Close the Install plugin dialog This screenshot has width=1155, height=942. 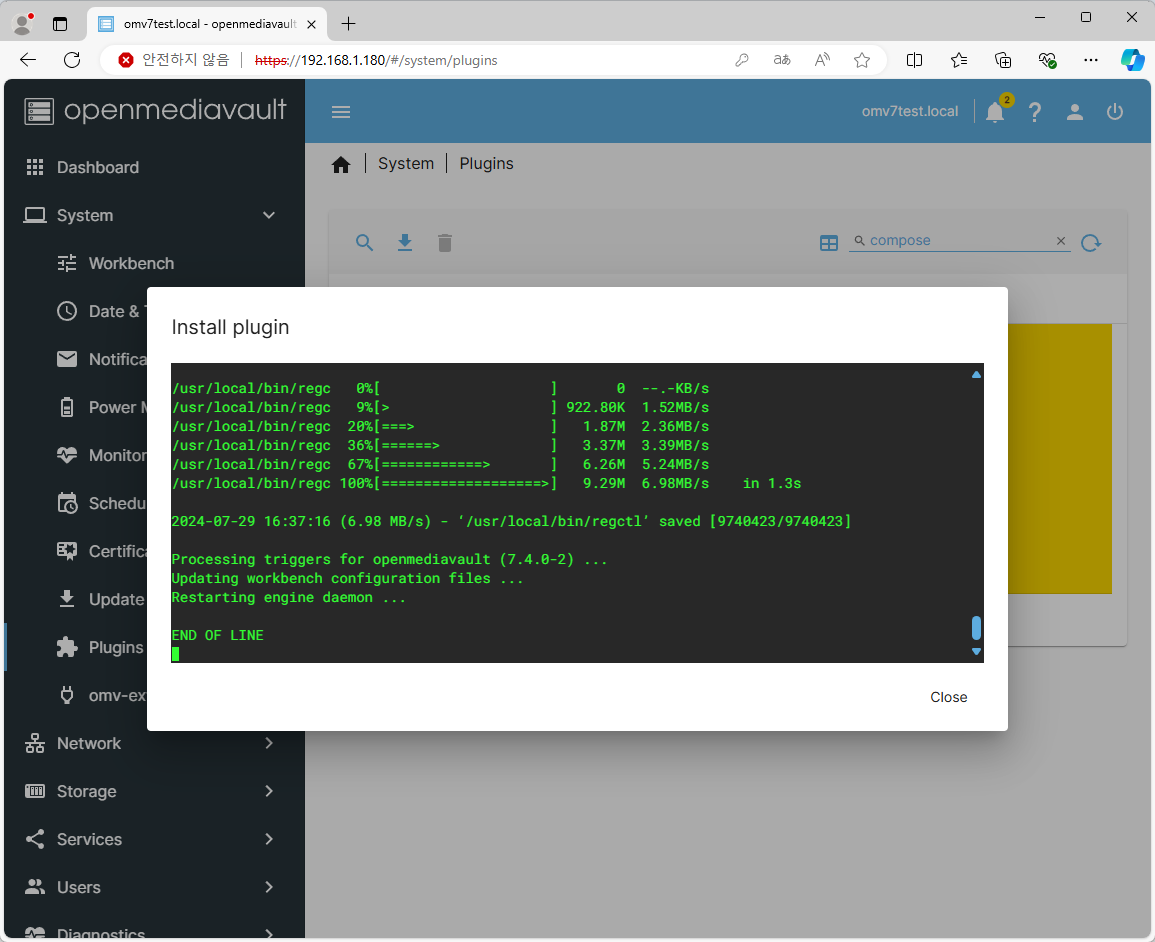(948, 697)
